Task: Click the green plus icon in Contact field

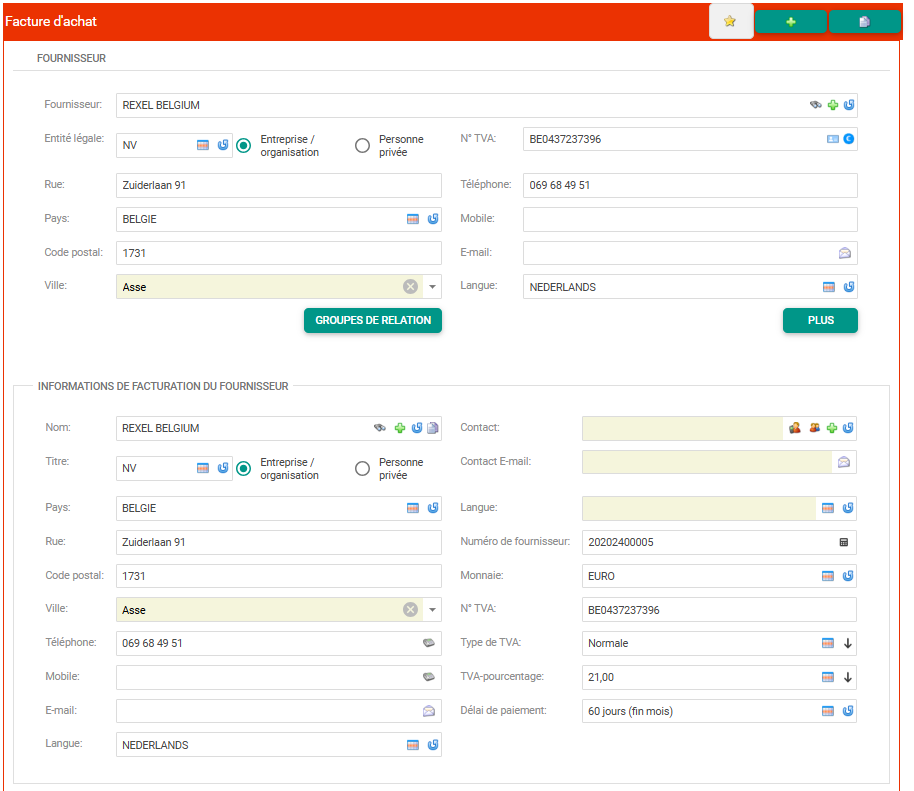Action: 832,428
